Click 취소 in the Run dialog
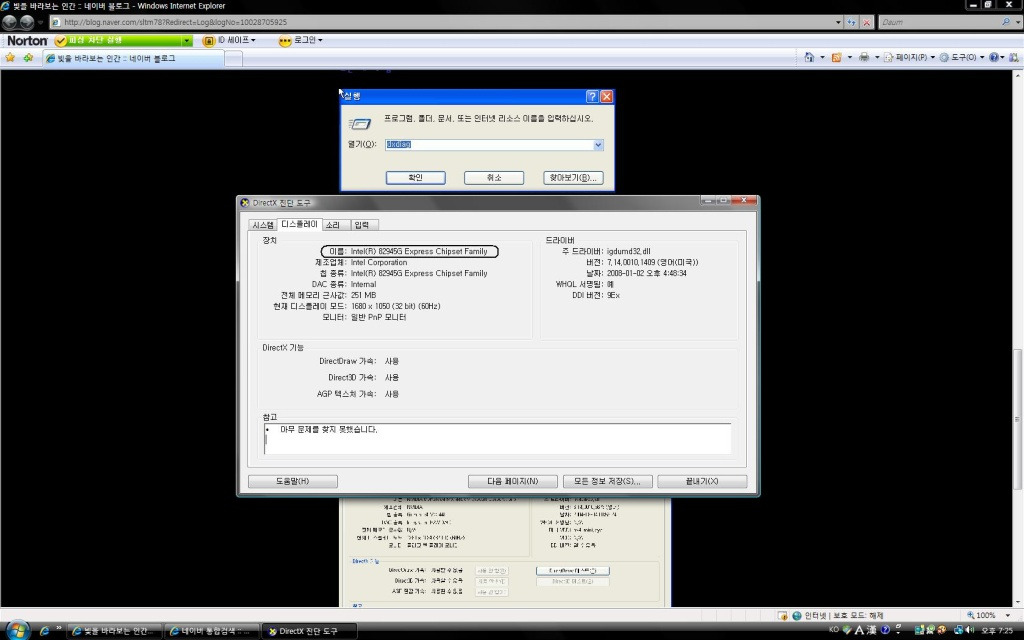 (x=494, y=178)
